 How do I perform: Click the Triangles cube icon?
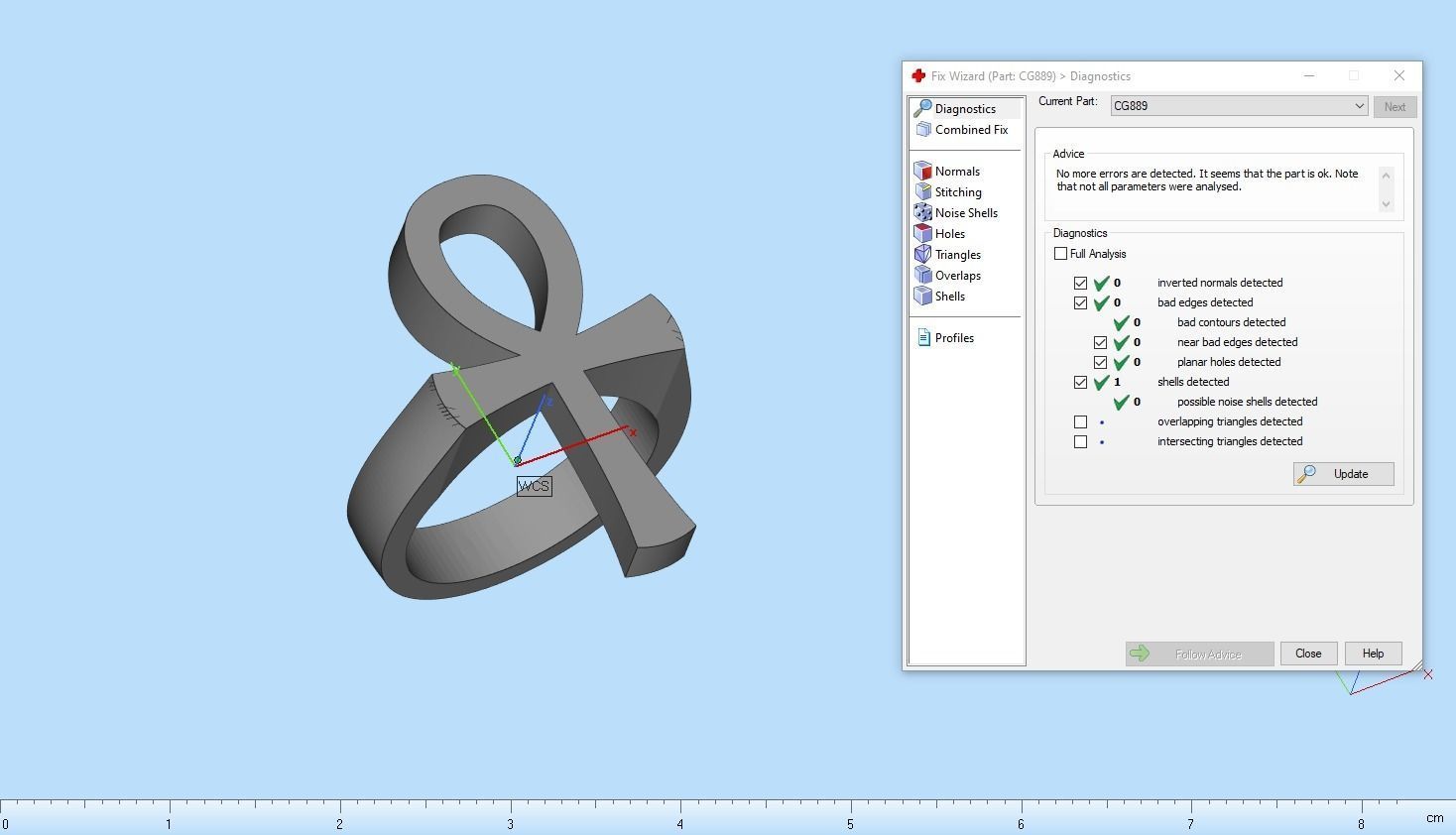[923, 255]
